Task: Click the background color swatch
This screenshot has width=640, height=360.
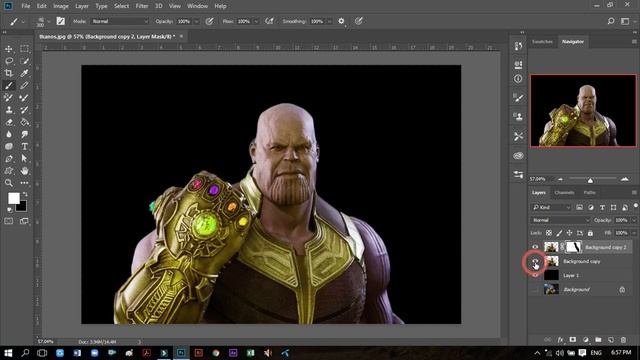Action: click(22, 207)
